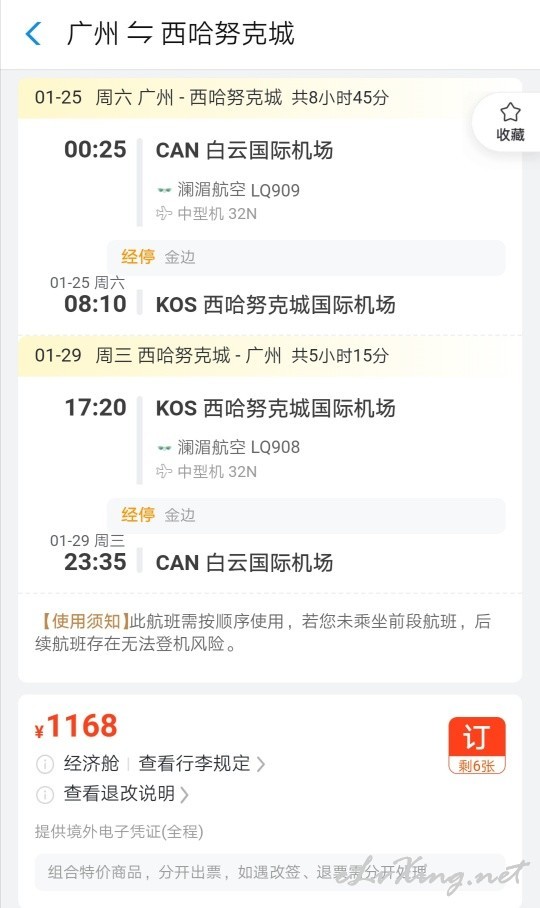Expand chevron next to 查看行李规定

coord(260,764)
